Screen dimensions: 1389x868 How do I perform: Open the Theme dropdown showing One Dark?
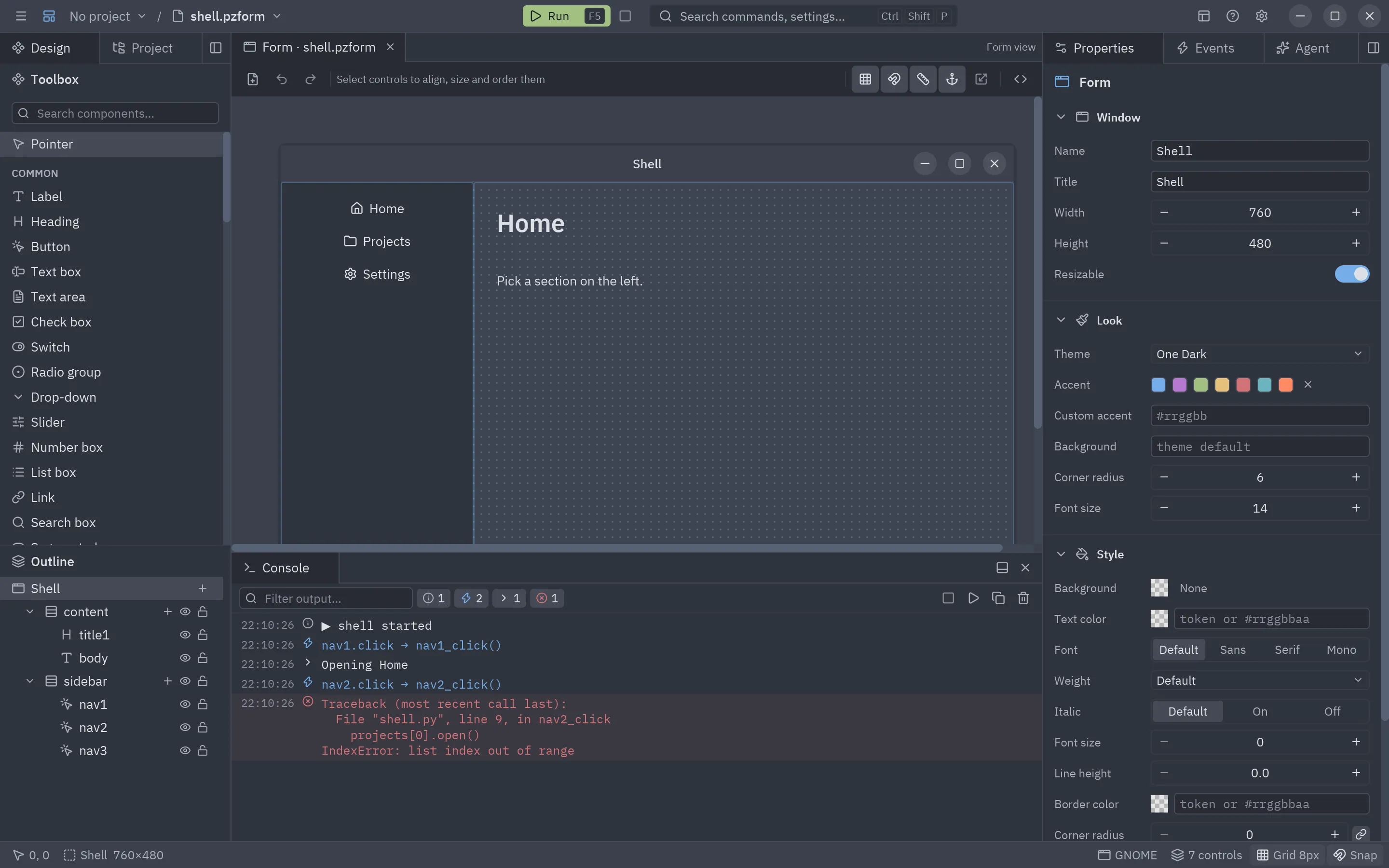coord(1259,353)
